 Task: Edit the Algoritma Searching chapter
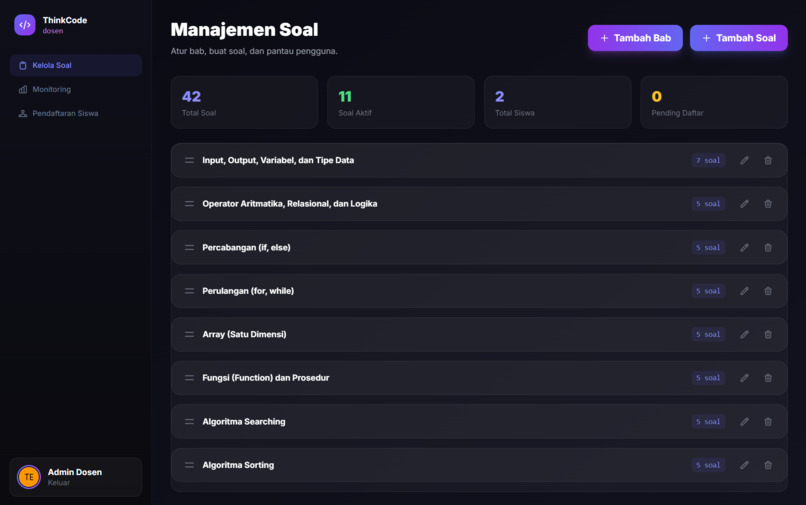tap(744, 422)
